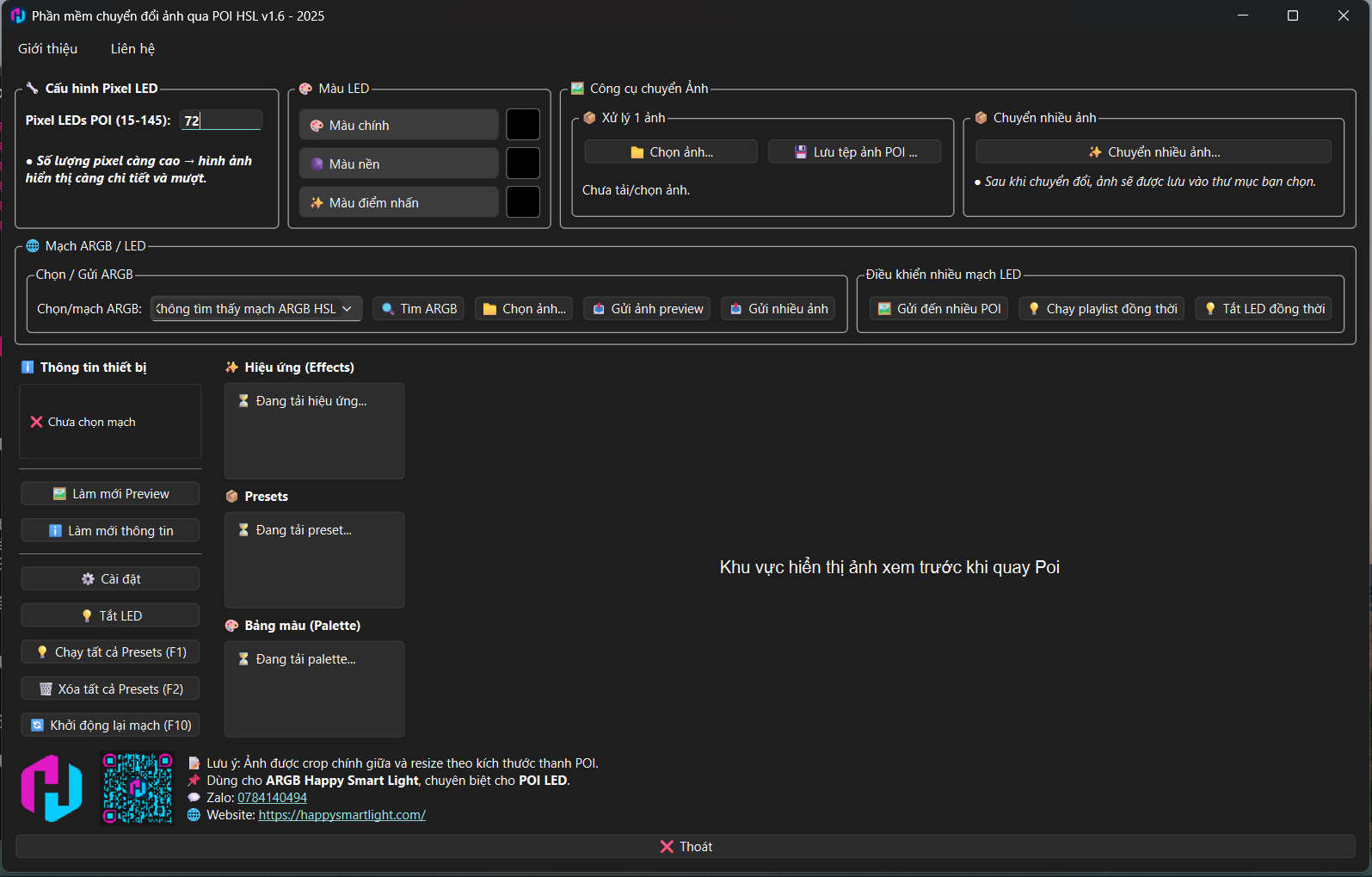Open the Chọn/mạch ARGB dropdown
1372x877 pixels.
click(255, 309)
